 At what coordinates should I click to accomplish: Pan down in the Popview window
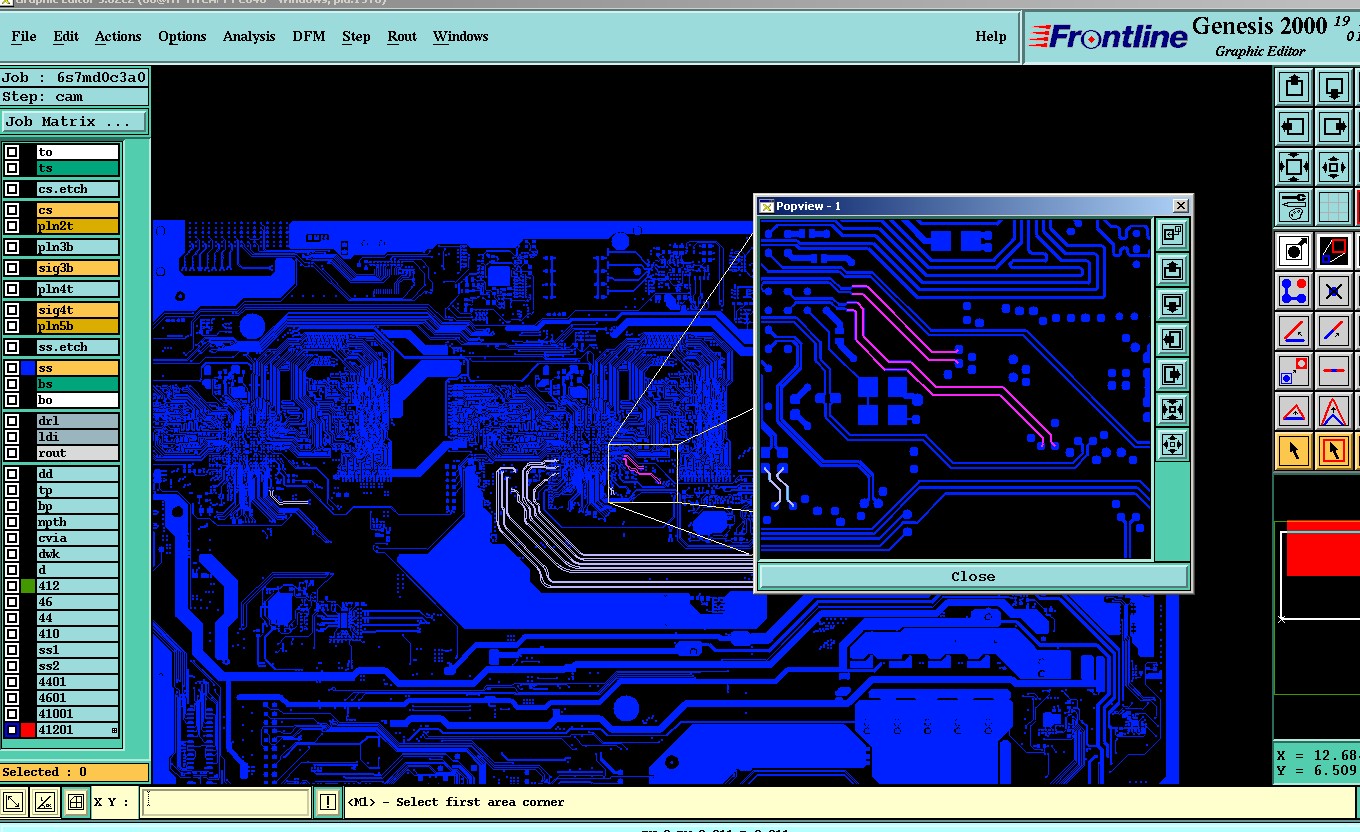(x=1172, y=304)
